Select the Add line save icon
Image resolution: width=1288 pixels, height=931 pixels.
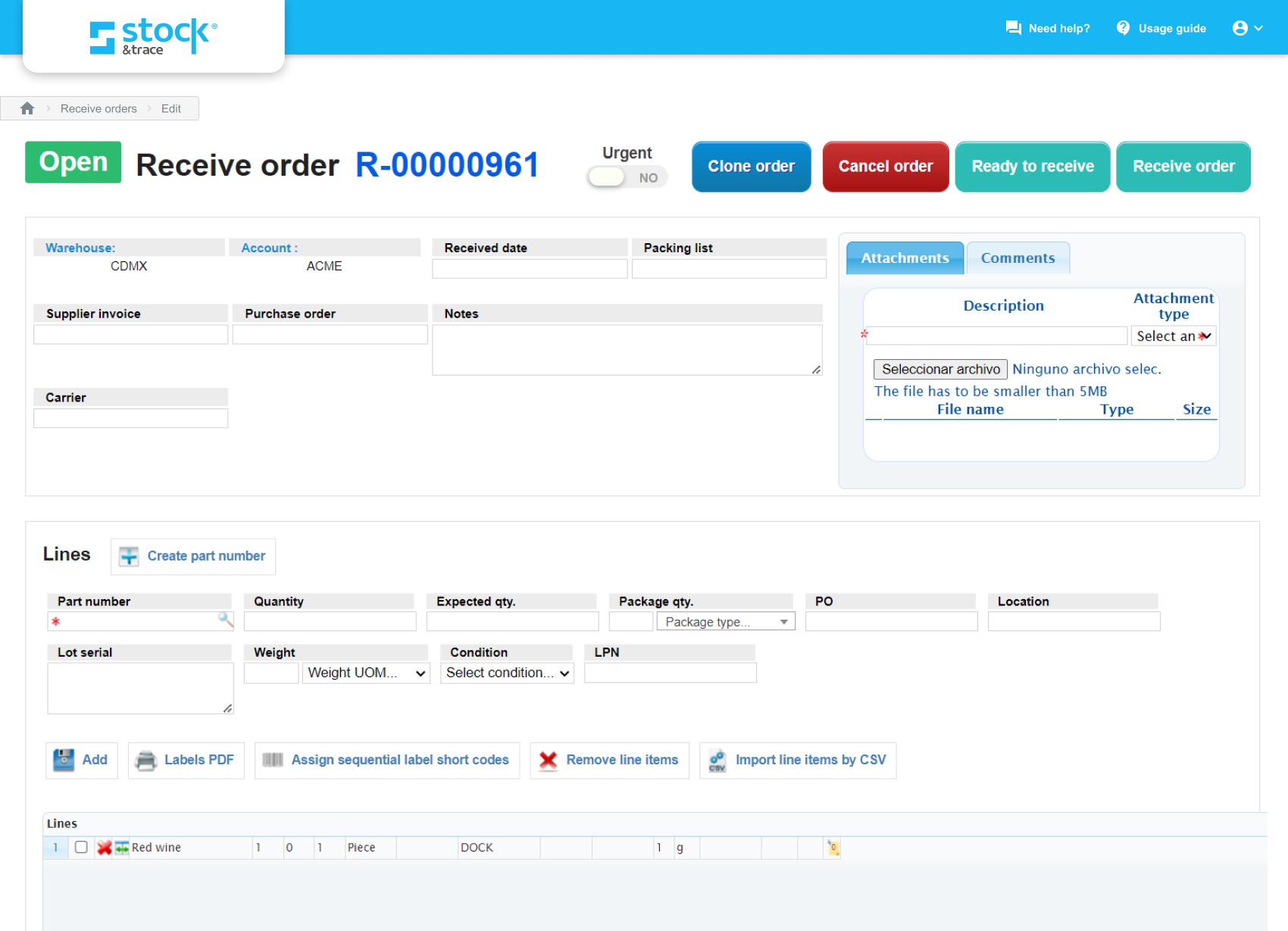point(64,760)
